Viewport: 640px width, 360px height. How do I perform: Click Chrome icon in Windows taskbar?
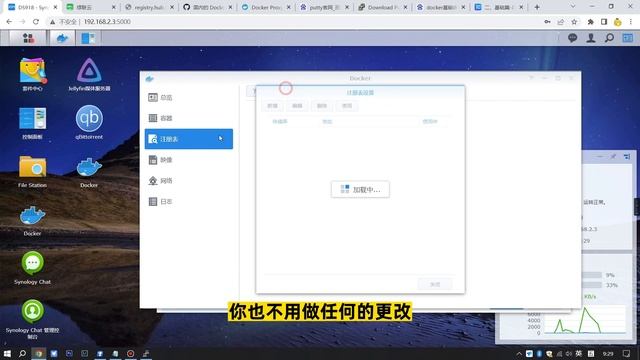pos(39,353)
